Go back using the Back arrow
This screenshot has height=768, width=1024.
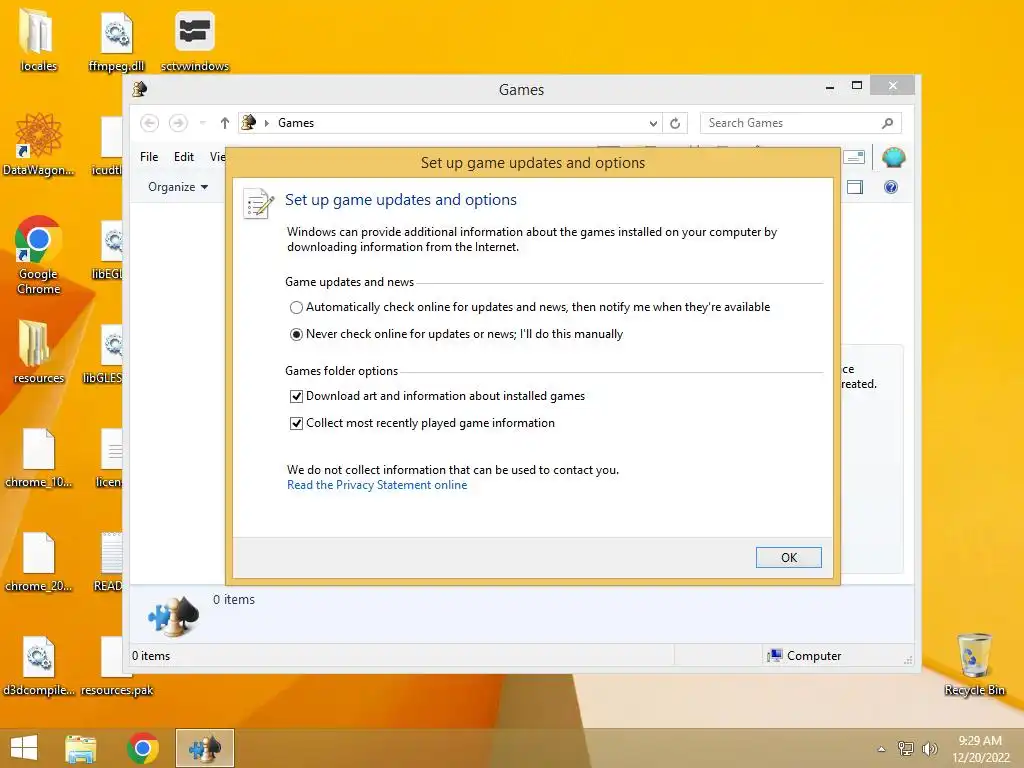pos(150,123)
